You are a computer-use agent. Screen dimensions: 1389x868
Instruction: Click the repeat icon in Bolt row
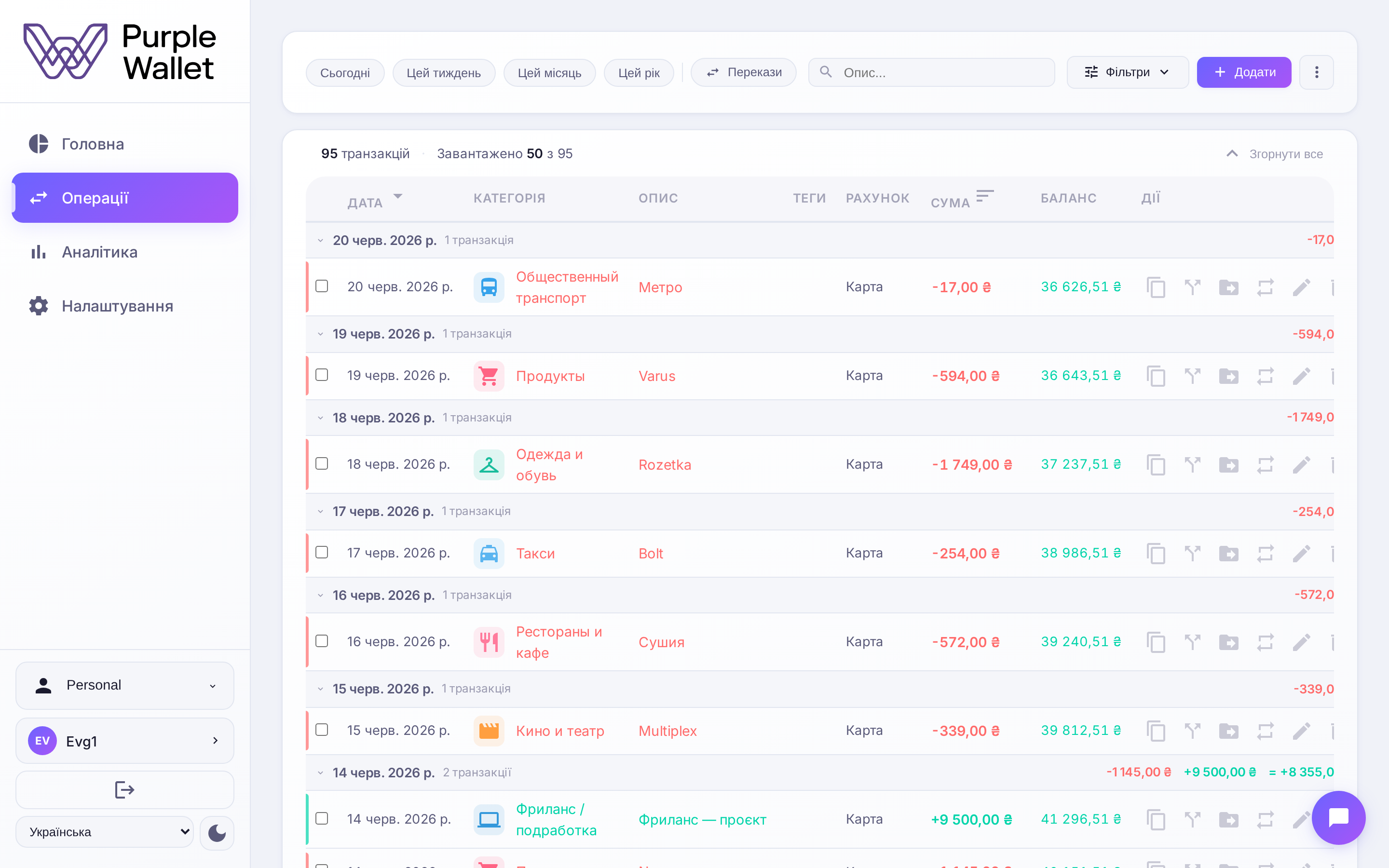(x=1265, y=554)
